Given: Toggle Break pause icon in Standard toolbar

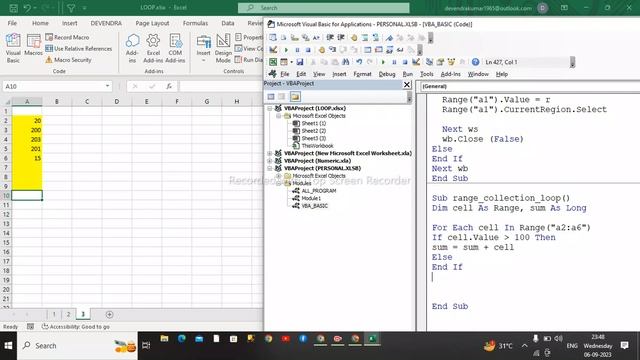Looking at the screenshot, I should coord(394,62).
